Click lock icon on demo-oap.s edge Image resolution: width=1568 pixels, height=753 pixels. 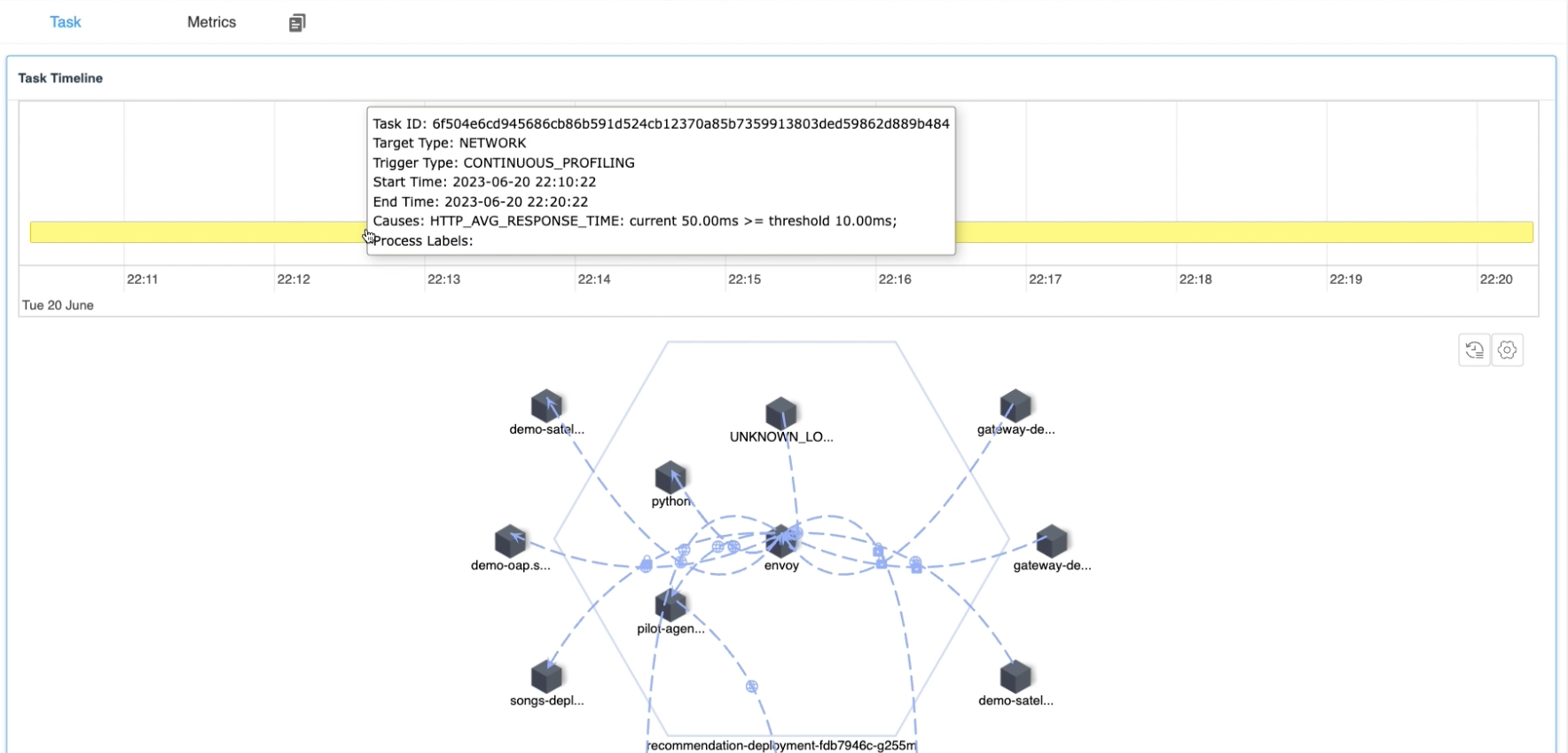click(647, 564)
